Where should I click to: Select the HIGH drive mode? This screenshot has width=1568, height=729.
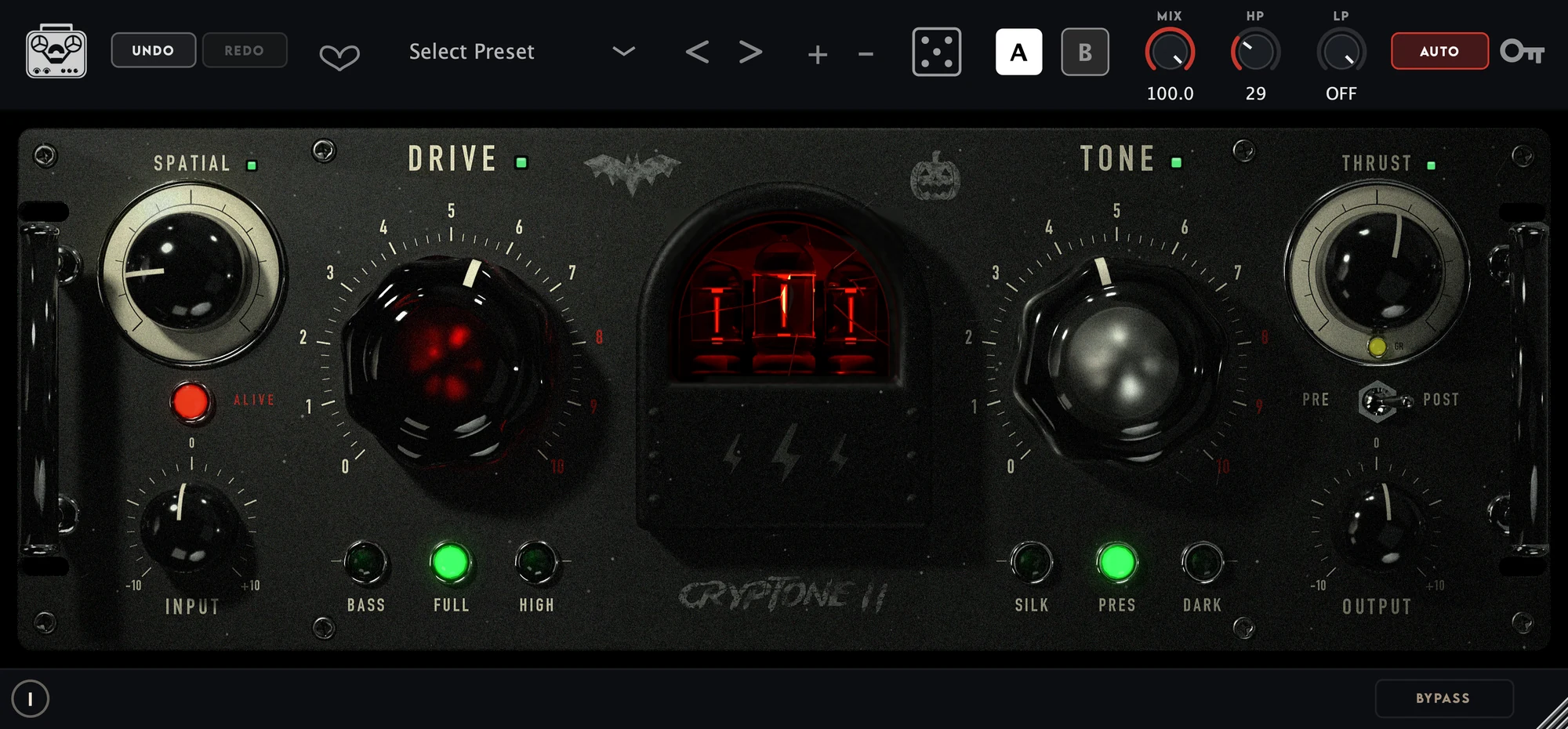(536, 563)
